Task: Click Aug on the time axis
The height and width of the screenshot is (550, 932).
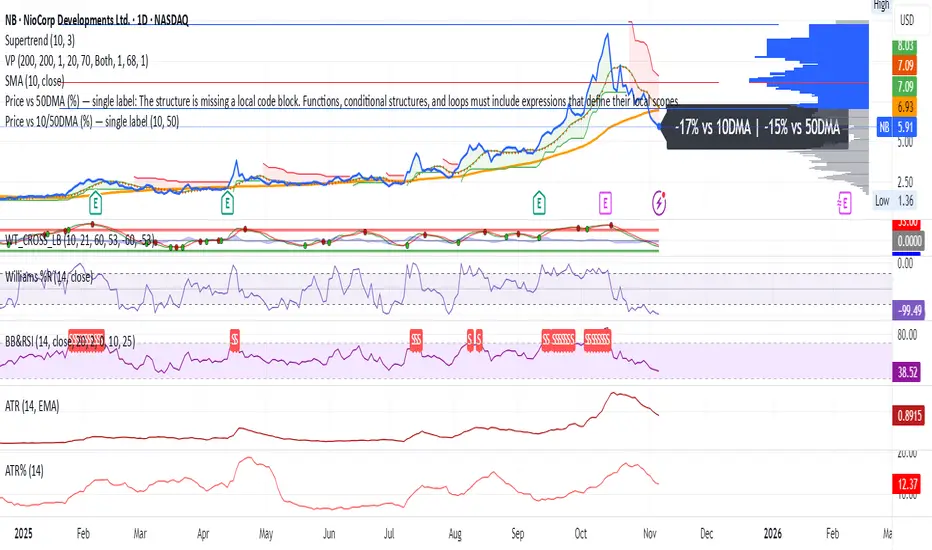Action: pyautogui.click(x=455, y=533)
